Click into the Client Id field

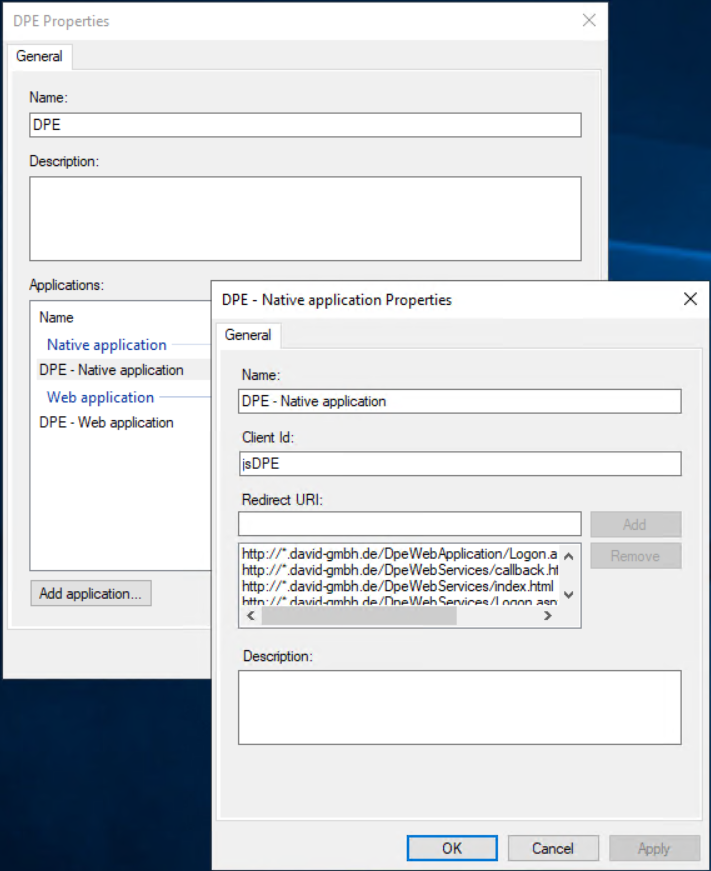click(459, 463)
